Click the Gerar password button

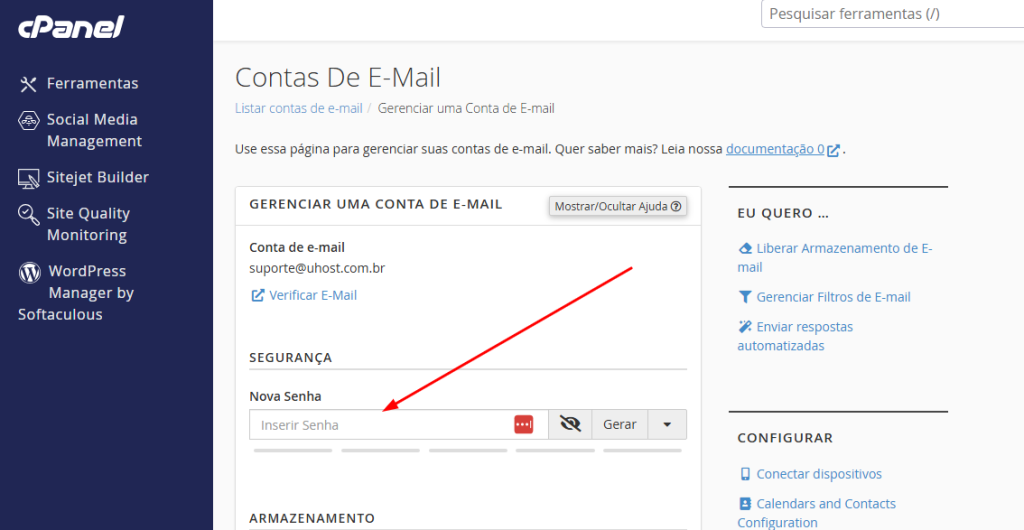click(620, 424)
